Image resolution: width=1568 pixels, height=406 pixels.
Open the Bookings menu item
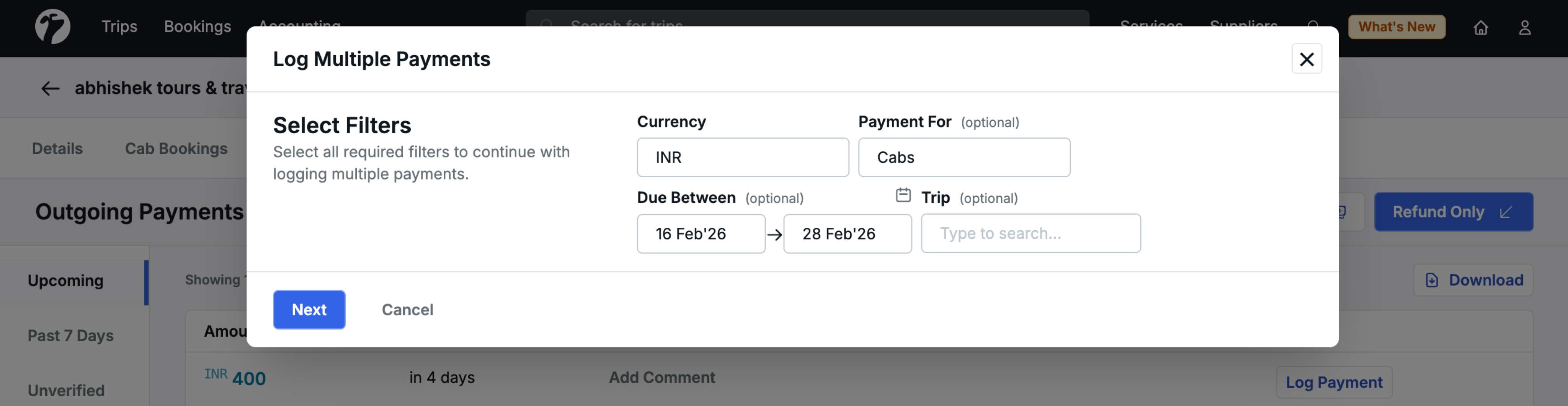point(197,27)
